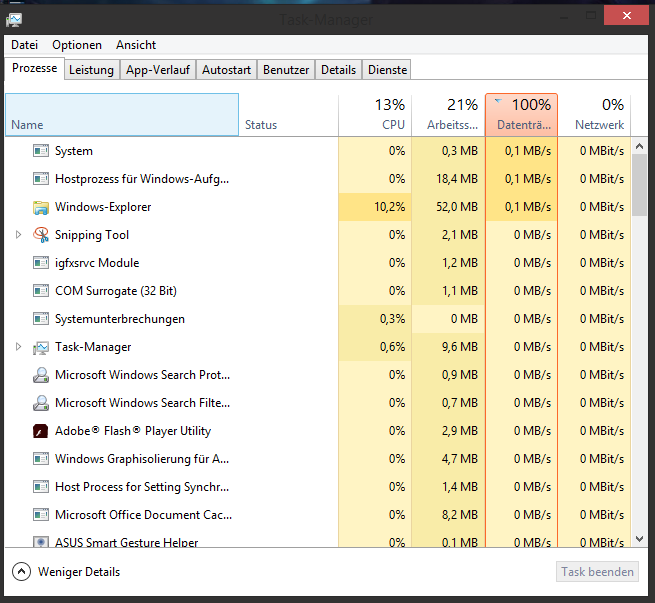Screen dimensions: 655x603
Task: Click the COM Surrogate (32 Bit) icon
Action: coord(41,291)
